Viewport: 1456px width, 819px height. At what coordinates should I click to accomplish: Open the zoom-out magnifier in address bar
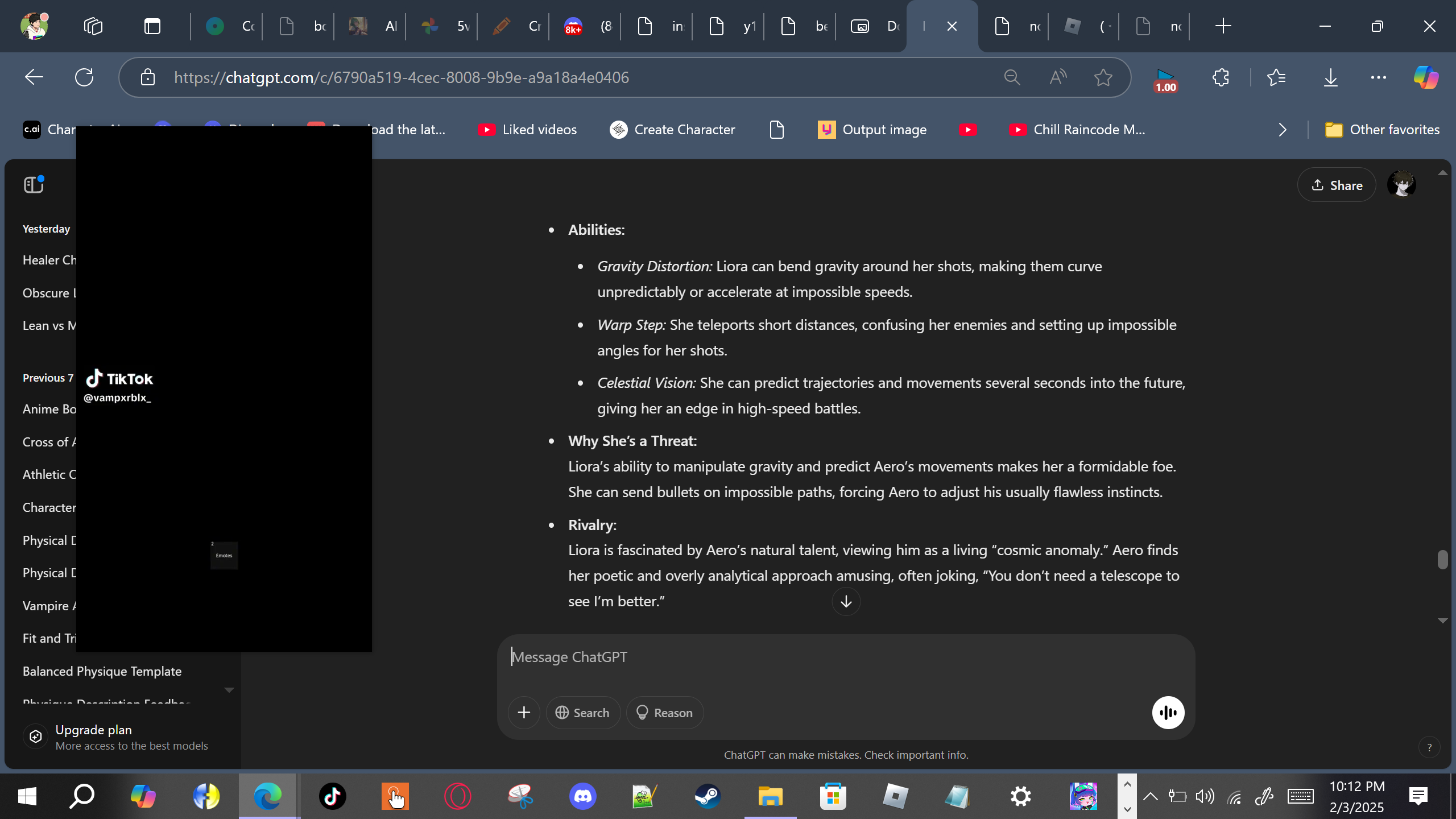pos(1012,77)
